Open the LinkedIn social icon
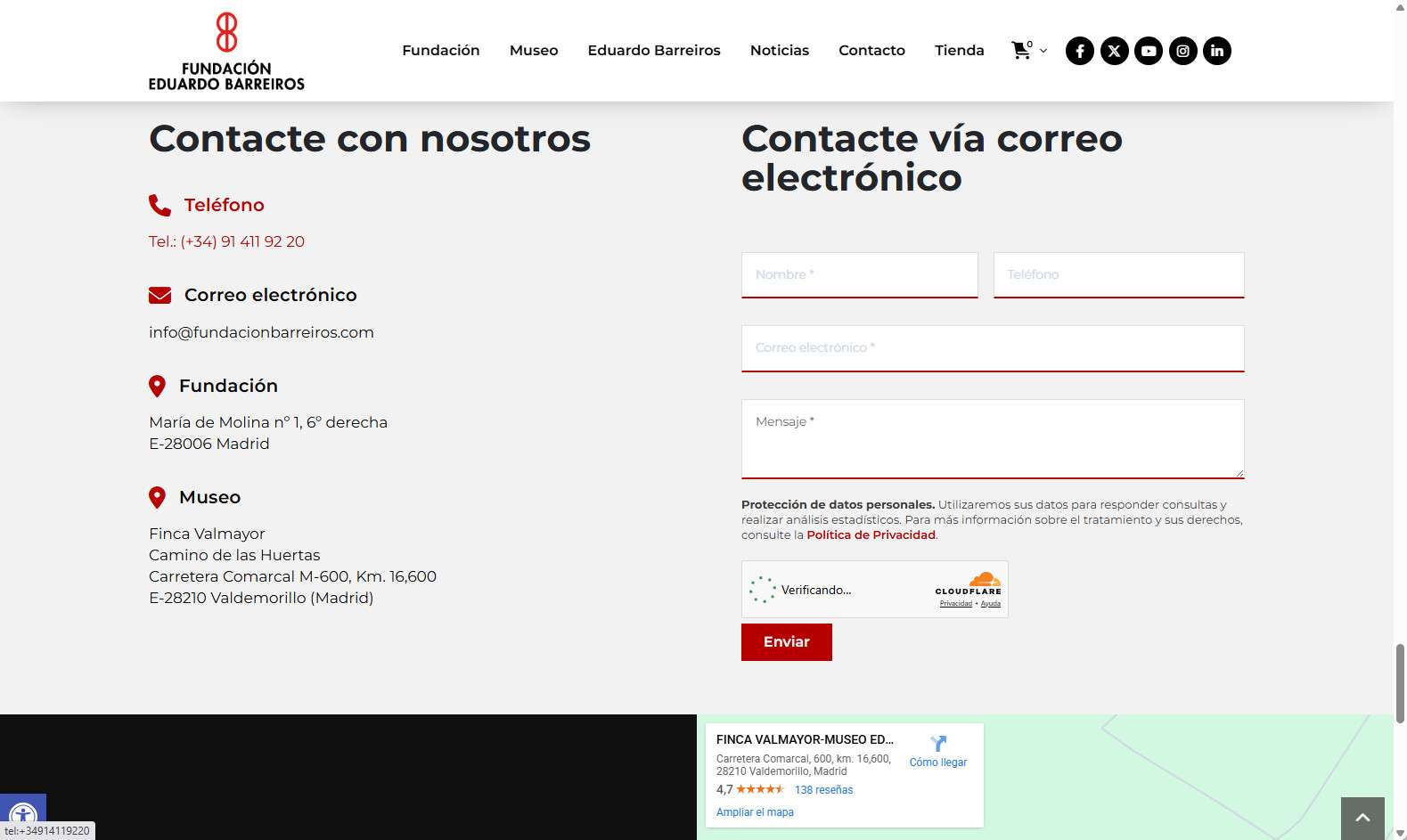 click(1217, 51)
